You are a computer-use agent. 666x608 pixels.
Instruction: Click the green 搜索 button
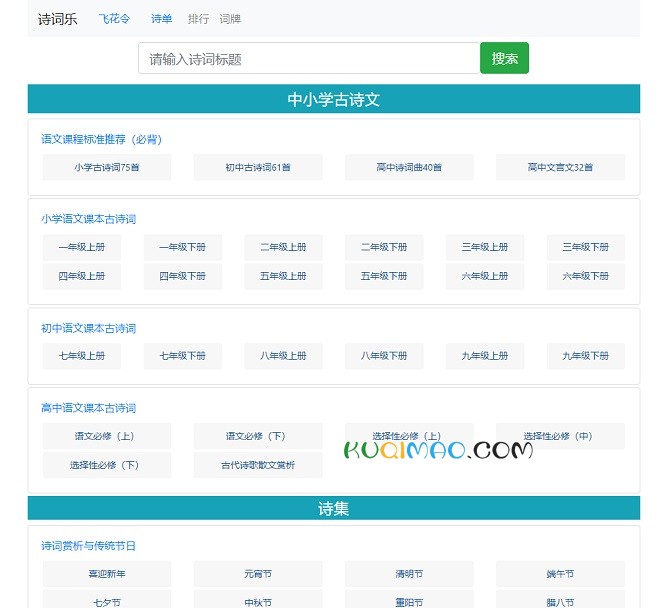[504, 58]
